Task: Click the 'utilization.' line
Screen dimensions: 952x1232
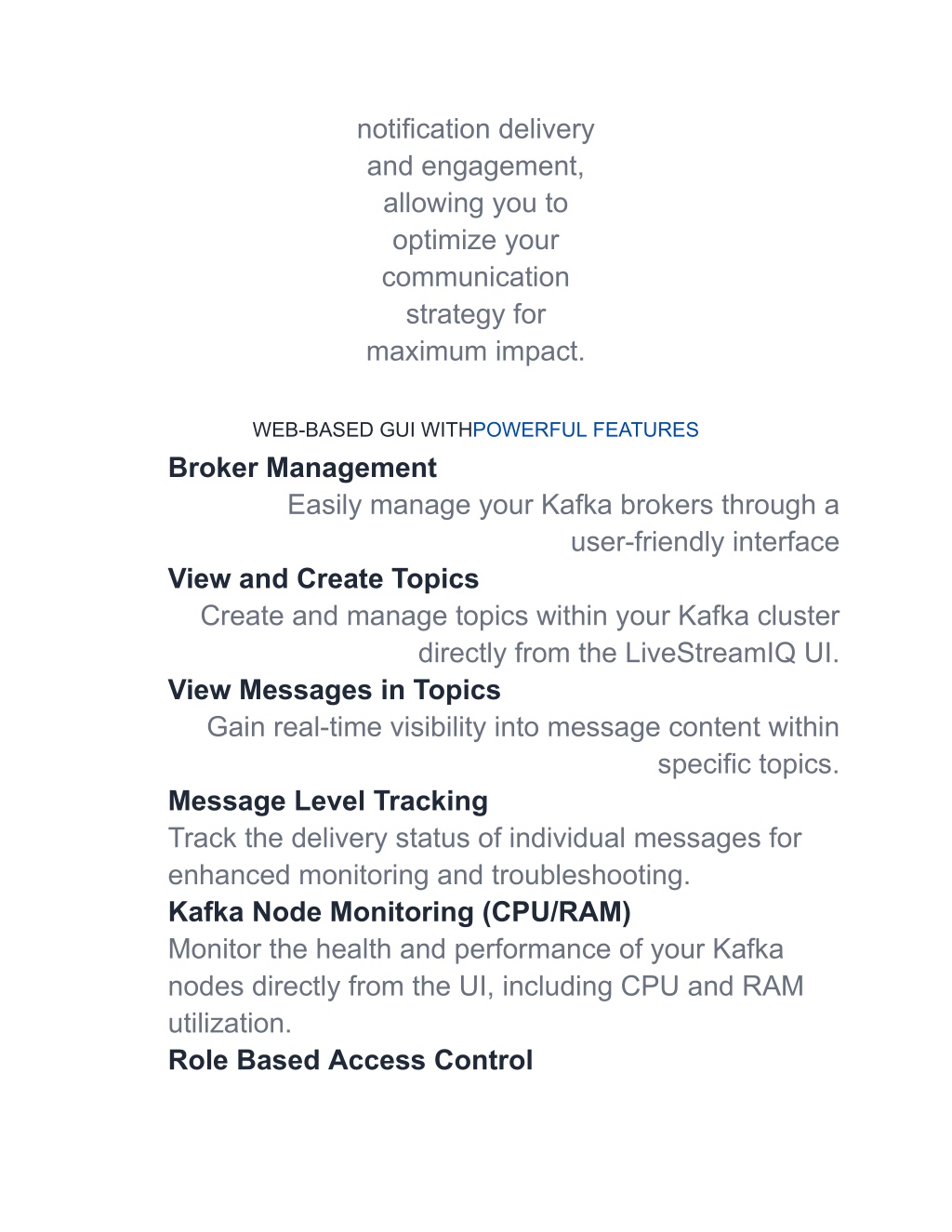Action: [230, 1024]
